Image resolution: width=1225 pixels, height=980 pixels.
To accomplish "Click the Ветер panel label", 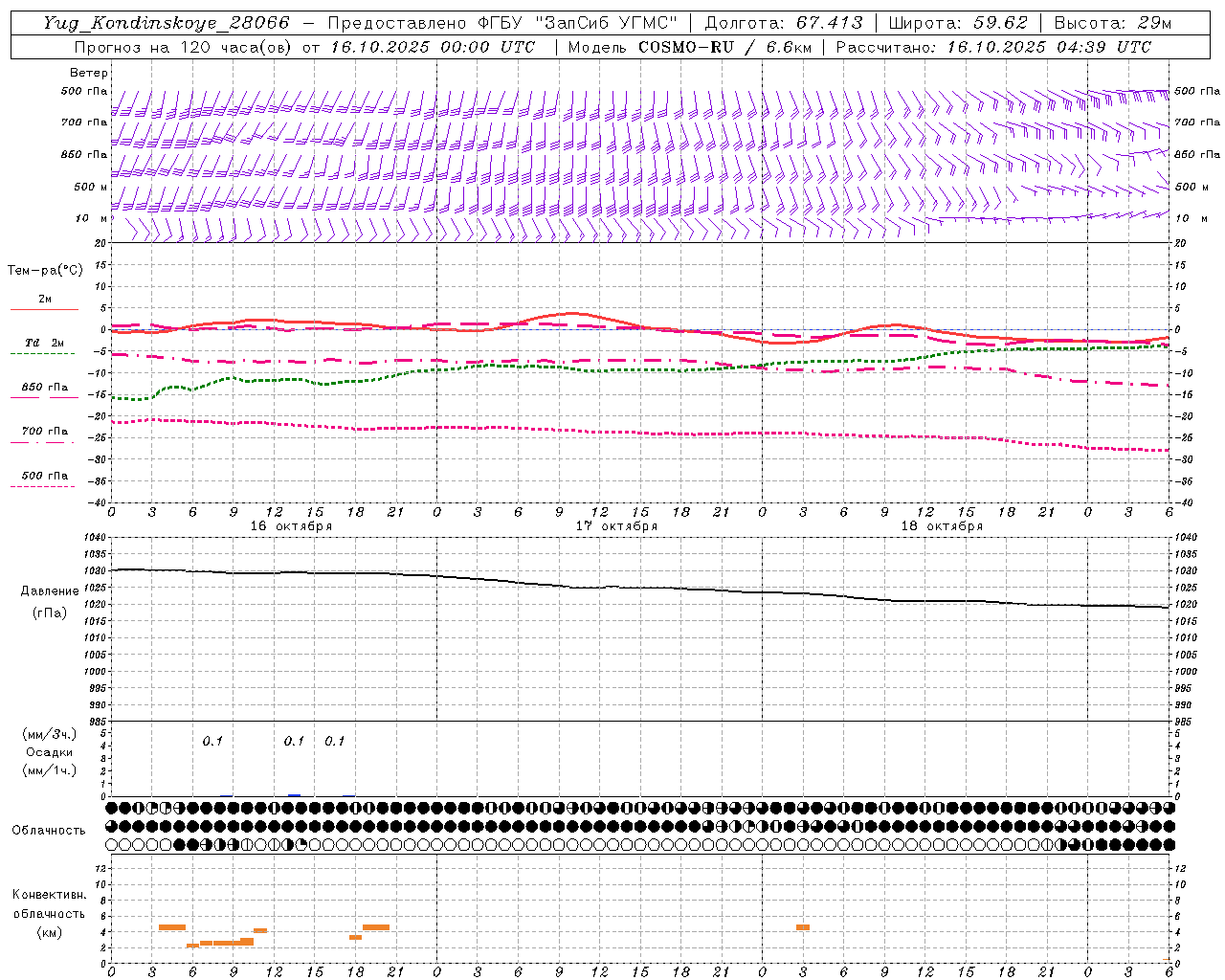I will click(x=89, y=73).
